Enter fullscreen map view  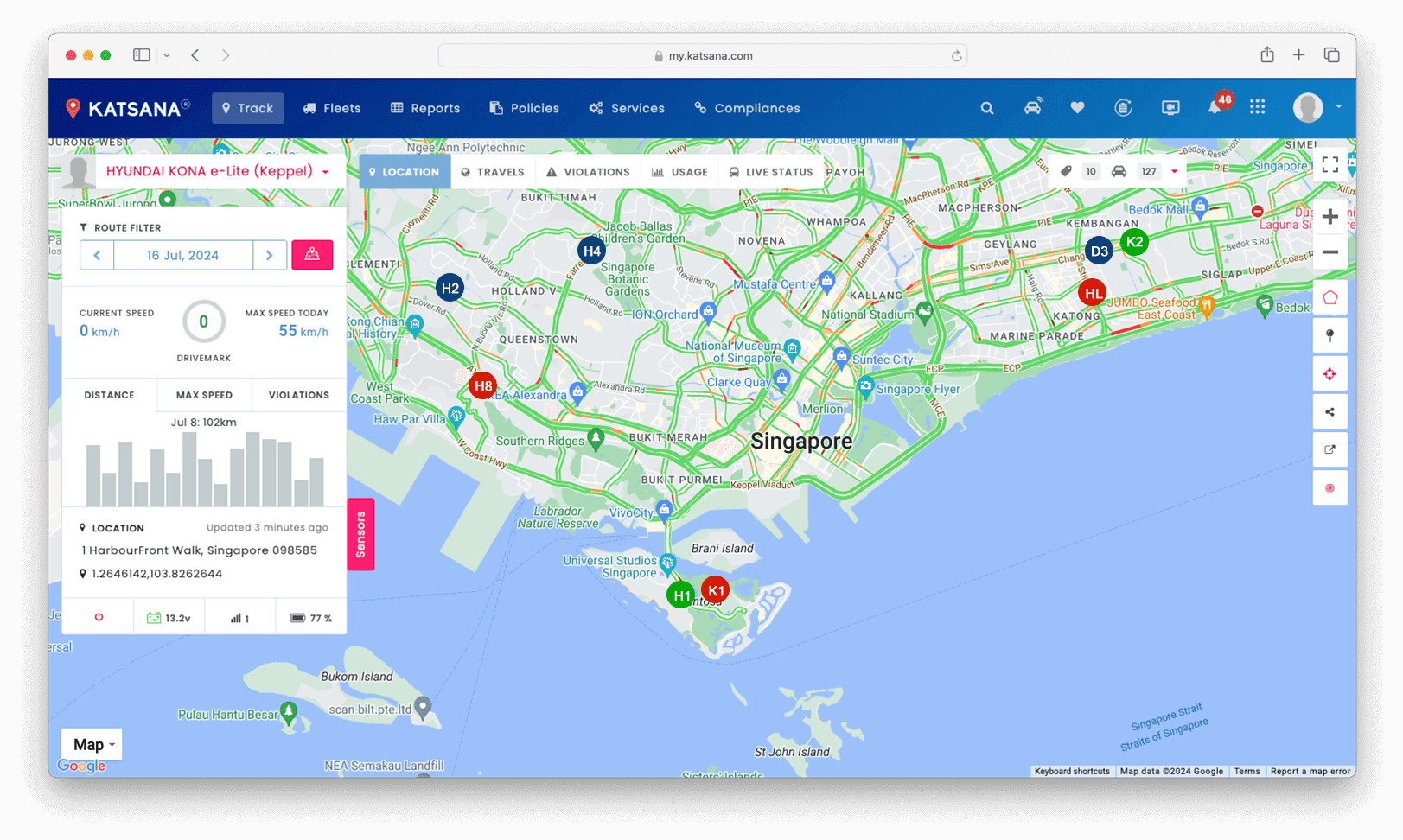1330,164
